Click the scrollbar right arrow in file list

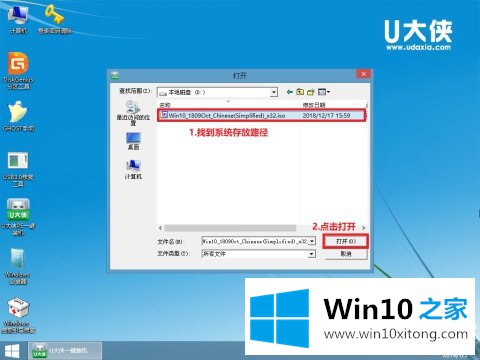[x=363, y=228]
